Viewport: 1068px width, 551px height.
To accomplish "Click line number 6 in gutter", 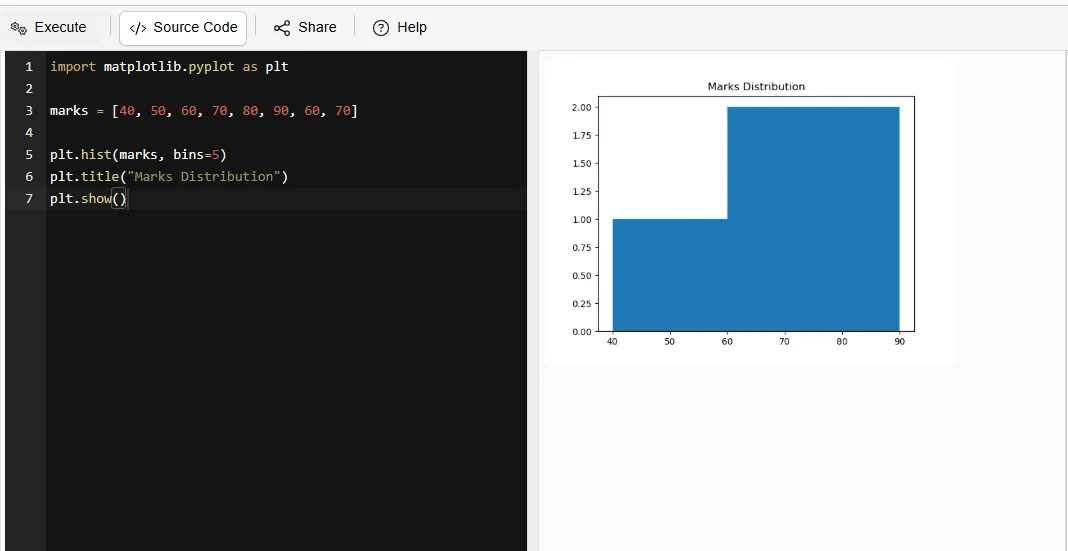I will point(29,176).
